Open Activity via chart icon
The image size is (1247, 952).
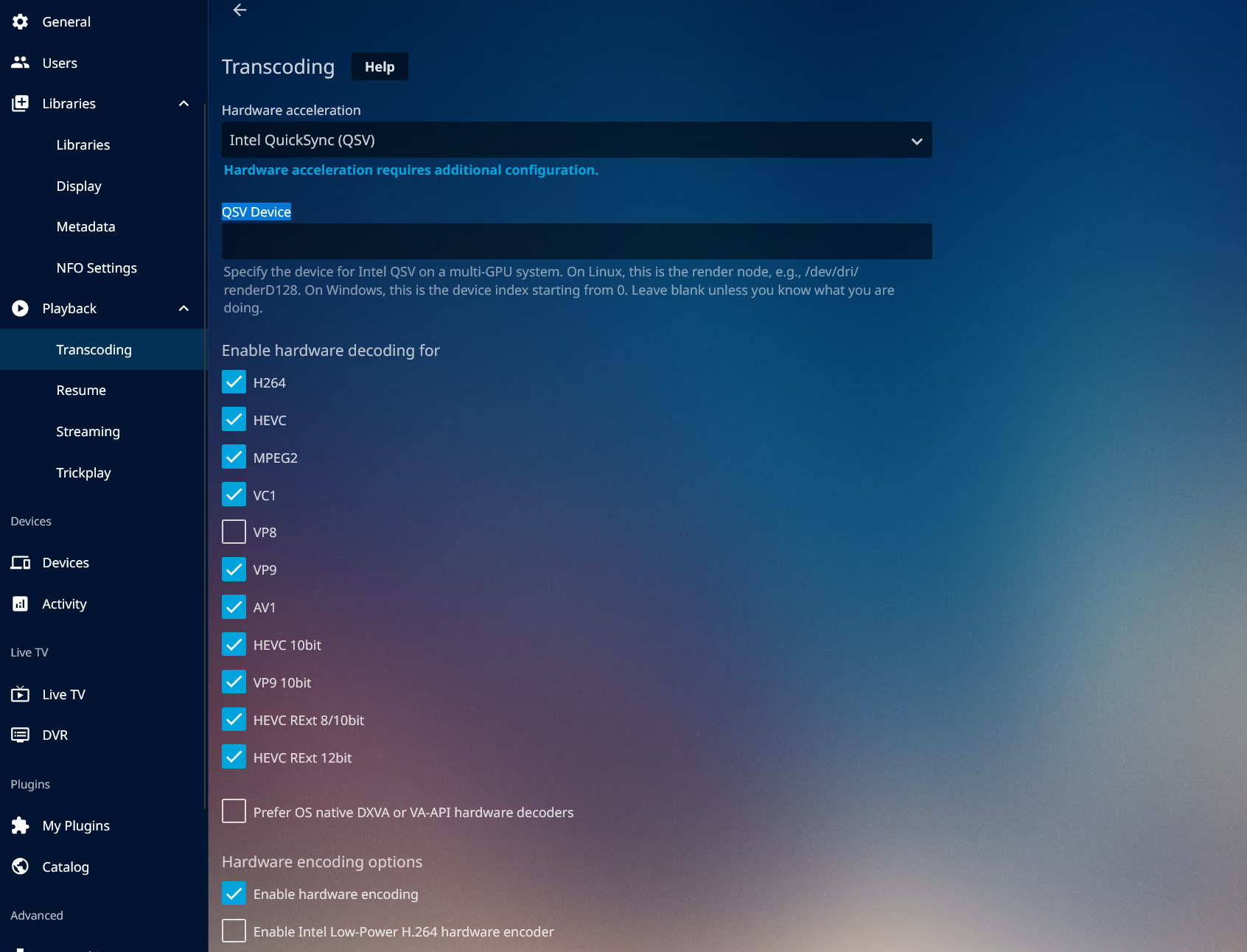tap(21, 604)
